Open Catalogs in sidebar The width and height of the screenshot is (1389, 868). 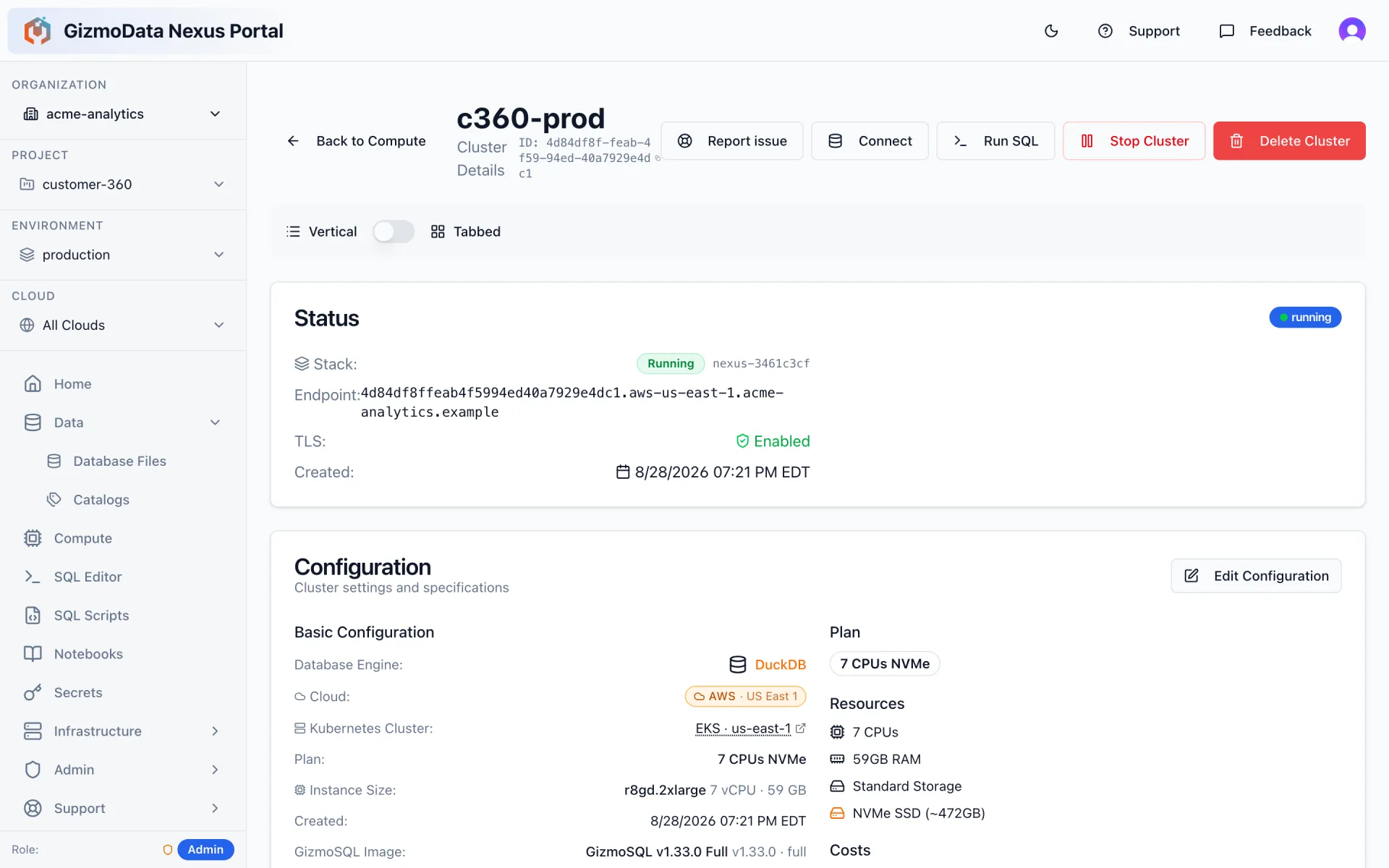[x=101, y=500]
